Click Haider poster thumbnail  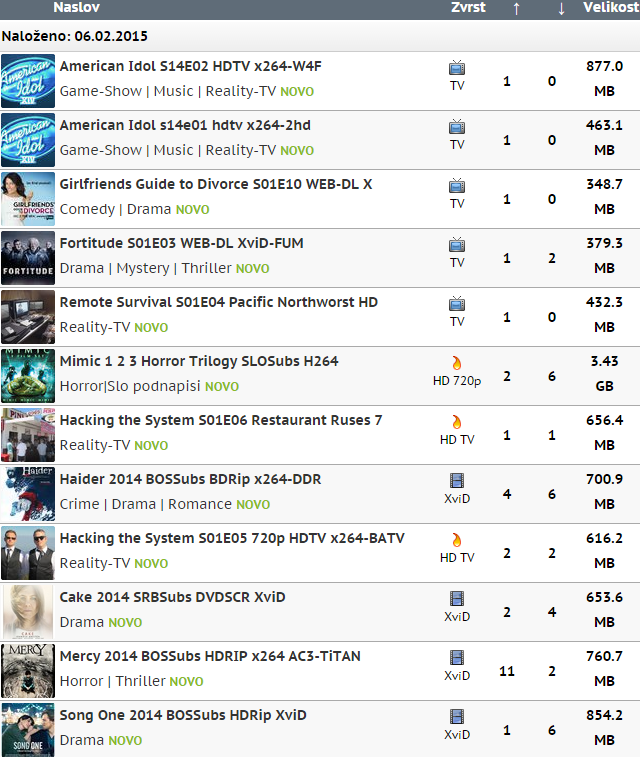pos(28,494)
